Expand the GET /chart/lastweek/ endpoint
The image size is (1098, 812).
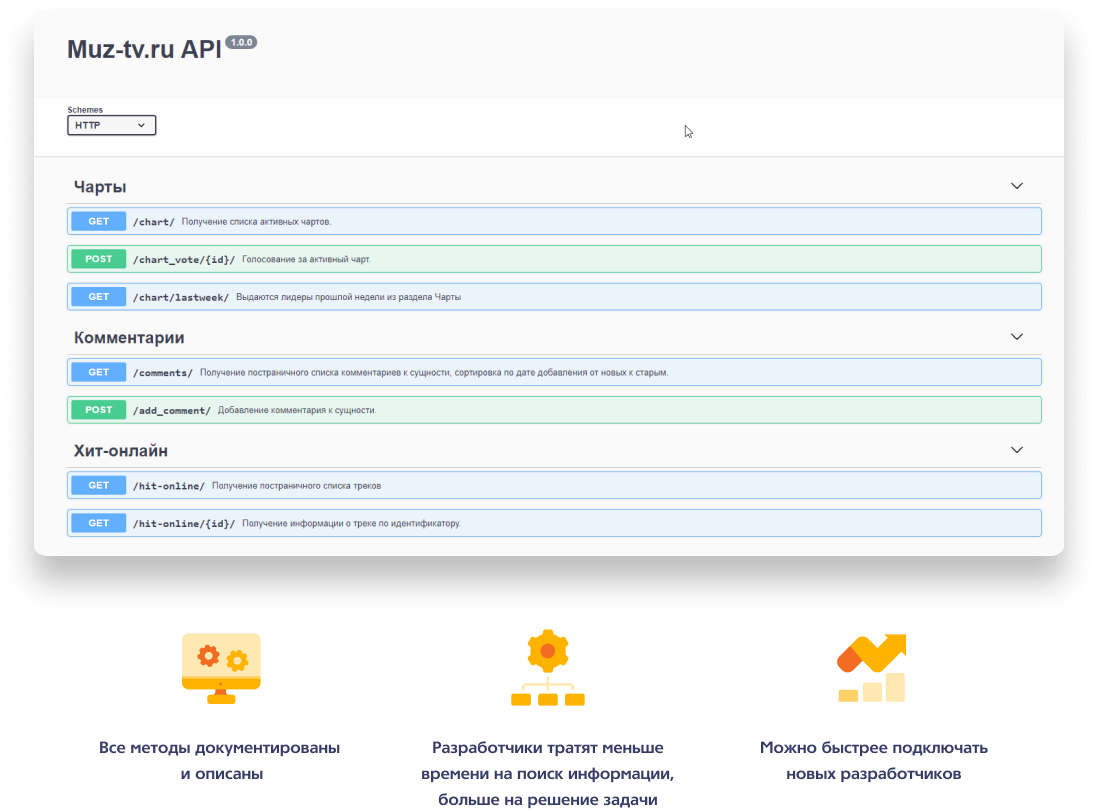pos(554,297)
